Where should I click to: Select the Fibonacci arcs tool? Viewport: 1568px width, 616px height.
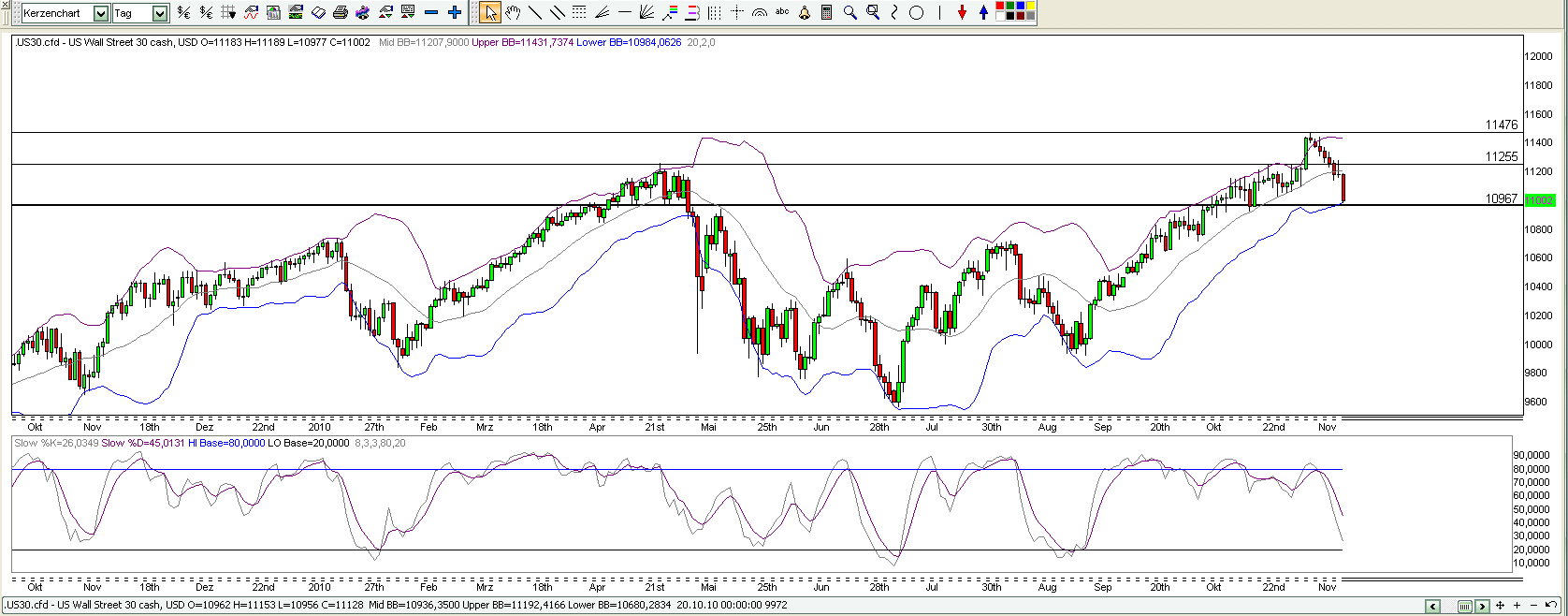(x=760, y=12)
